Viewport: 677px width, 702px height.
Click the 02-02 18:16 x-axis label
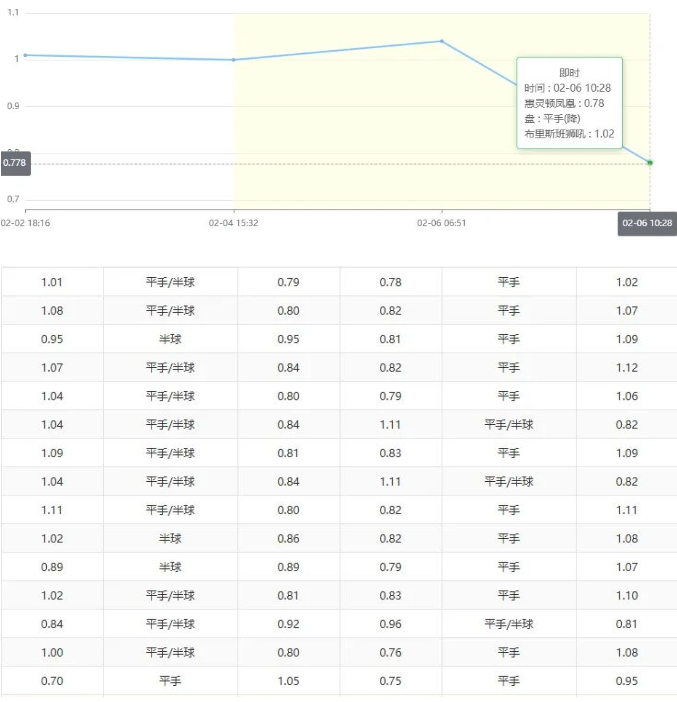26,223
